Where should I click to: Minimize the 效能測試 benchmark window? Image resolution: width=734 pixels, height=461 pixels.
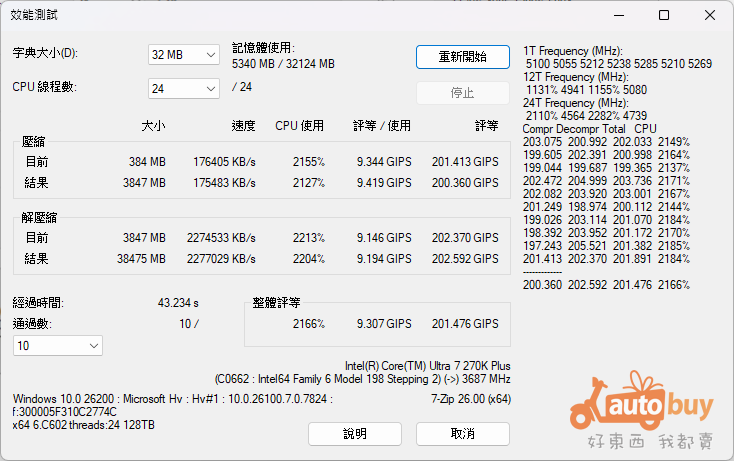(x=618, y=15)
